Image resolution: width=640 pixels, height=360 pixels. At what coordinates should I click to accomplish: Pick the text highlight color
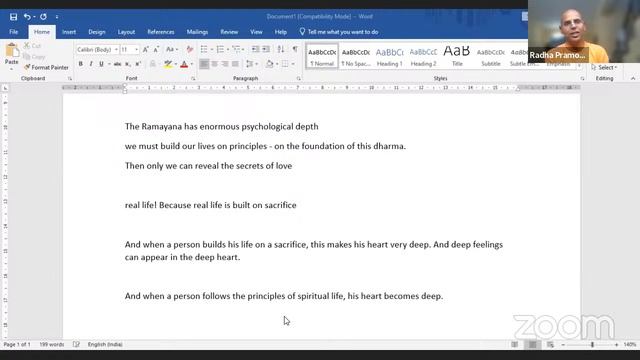[x=168, y=64]
